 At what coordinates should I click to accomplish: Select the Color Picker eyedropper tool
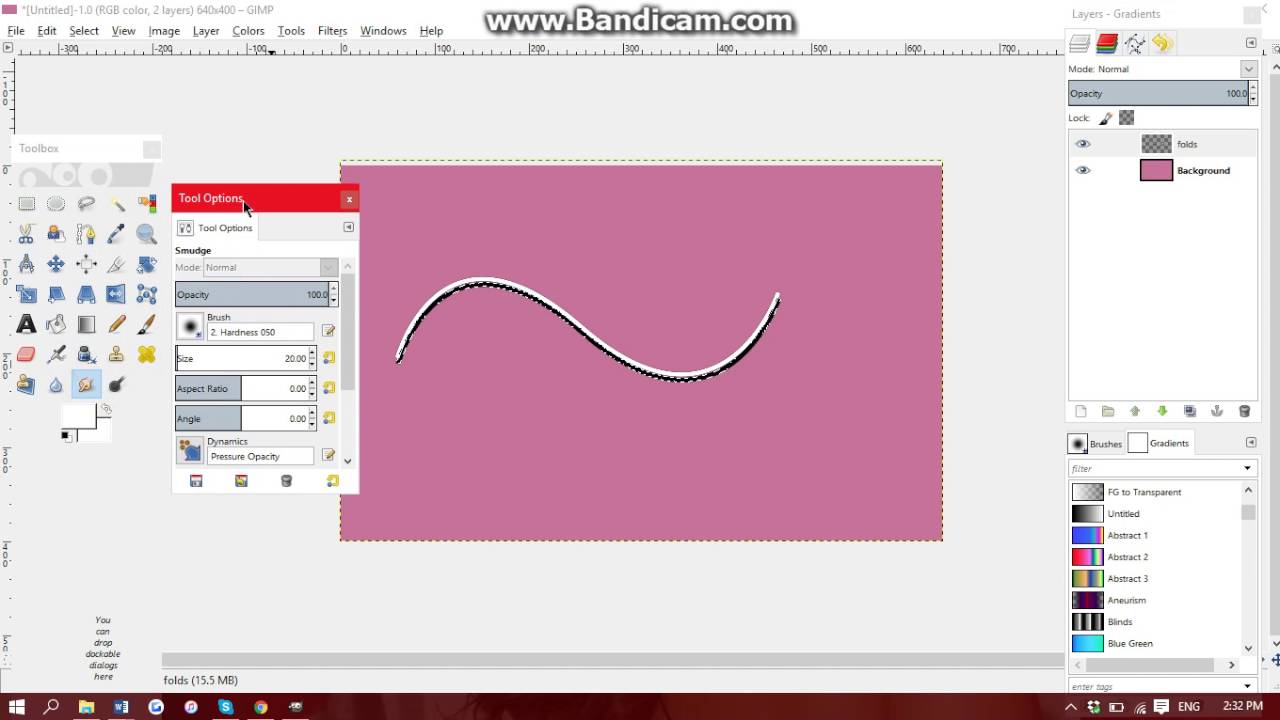pos(117,234)
